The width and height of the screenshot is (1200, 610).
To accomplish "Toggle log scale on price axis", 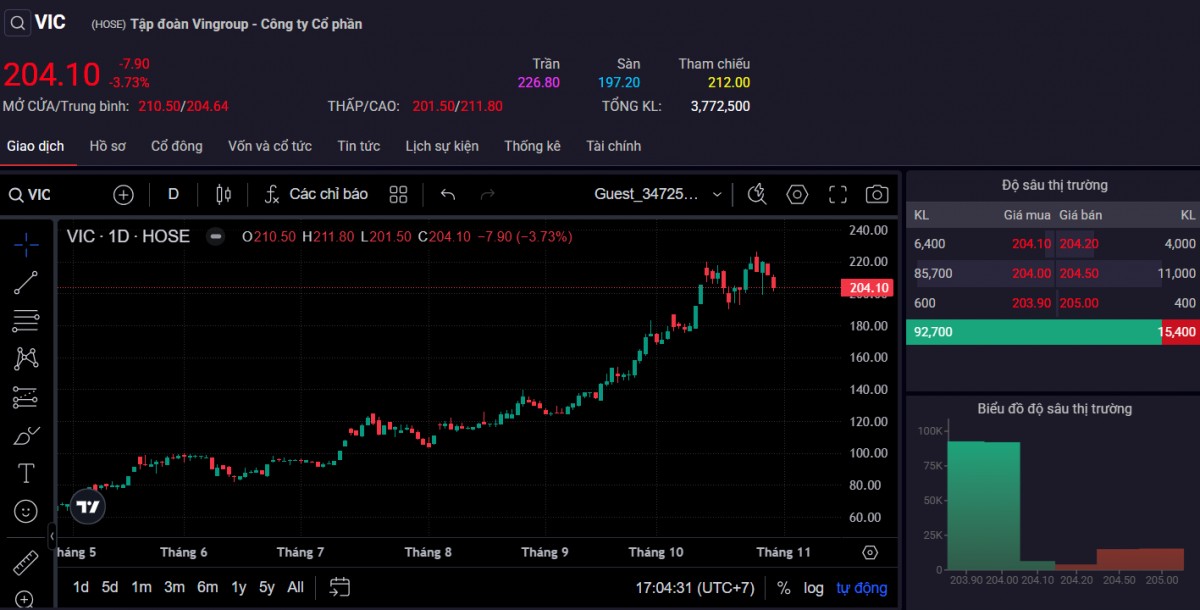I will pyautogui.click(x=813, y=588).
